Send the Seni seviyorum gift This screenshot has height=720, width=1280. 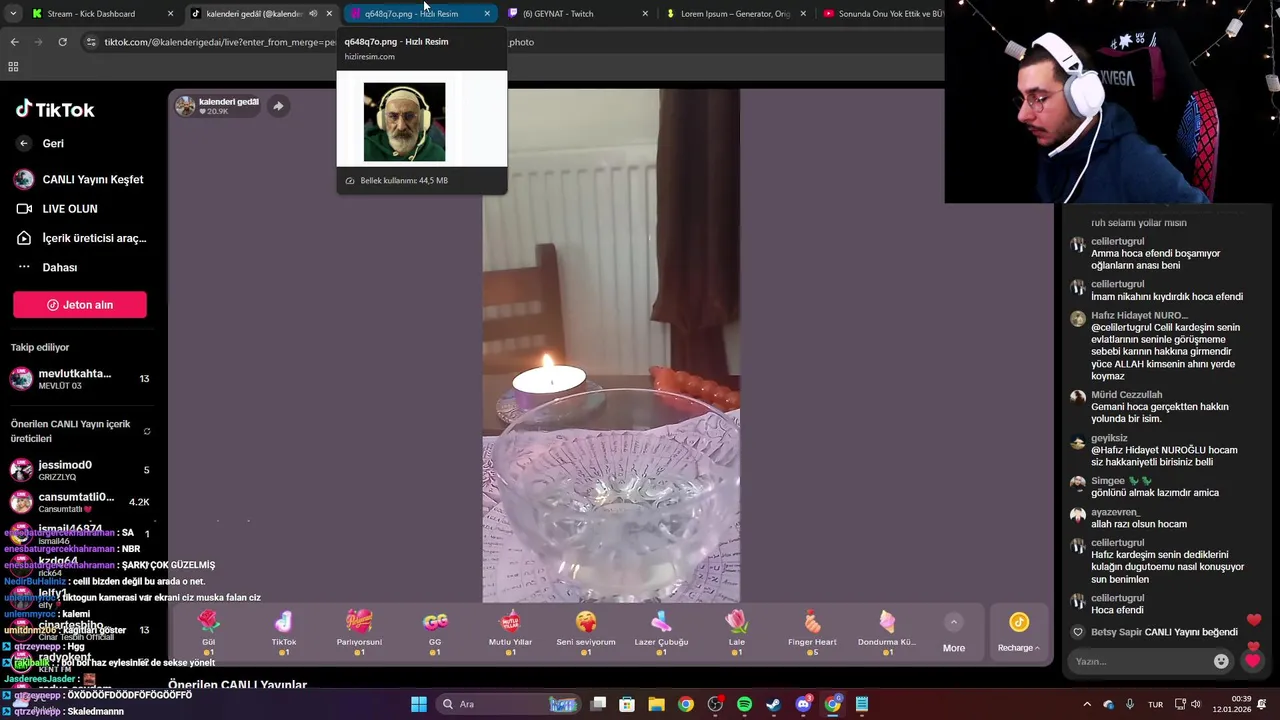click(x=586, y=632)
